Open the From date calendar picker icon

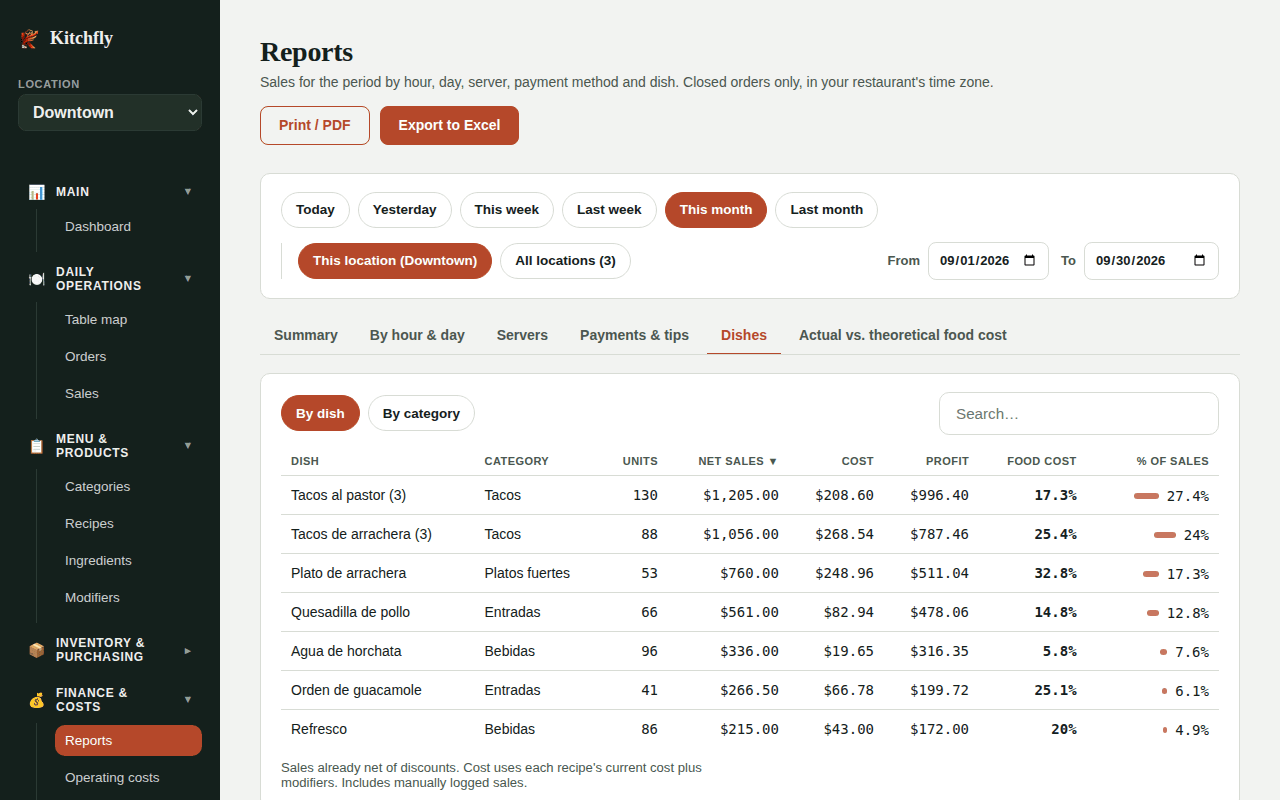pyautogui.click(x=1029, y=261)
